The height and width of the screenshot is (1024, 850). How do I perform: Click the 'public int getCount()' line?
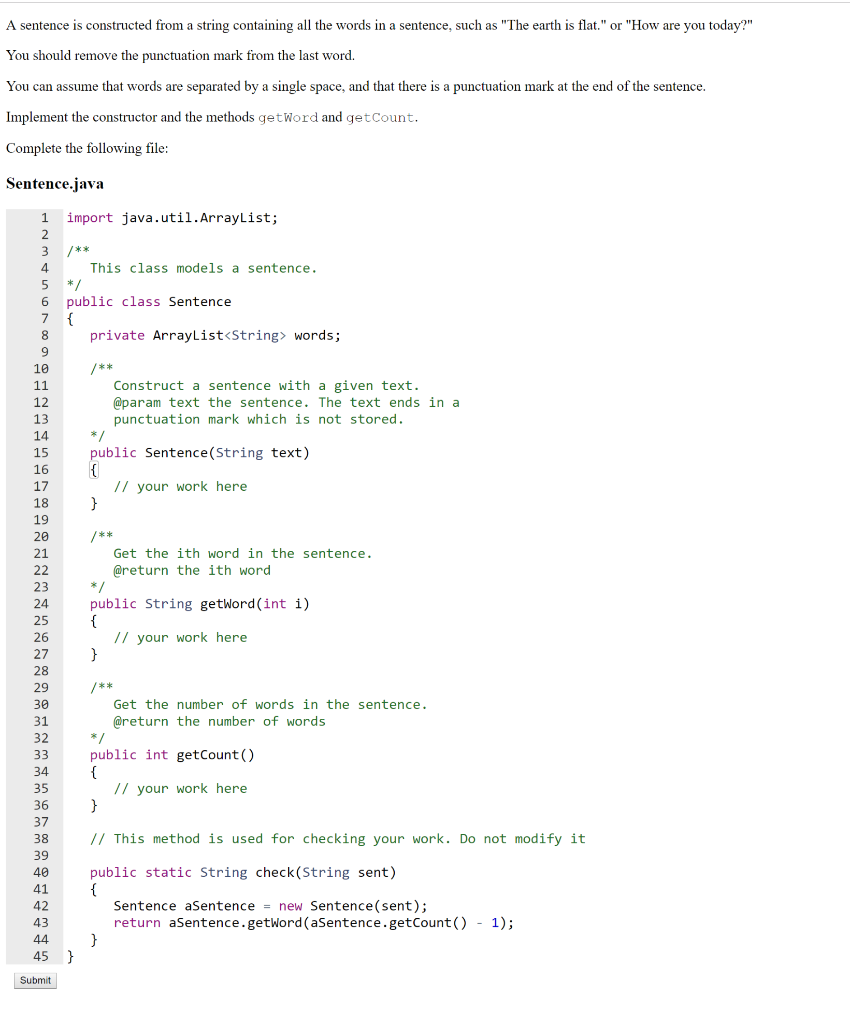[172, 755]
